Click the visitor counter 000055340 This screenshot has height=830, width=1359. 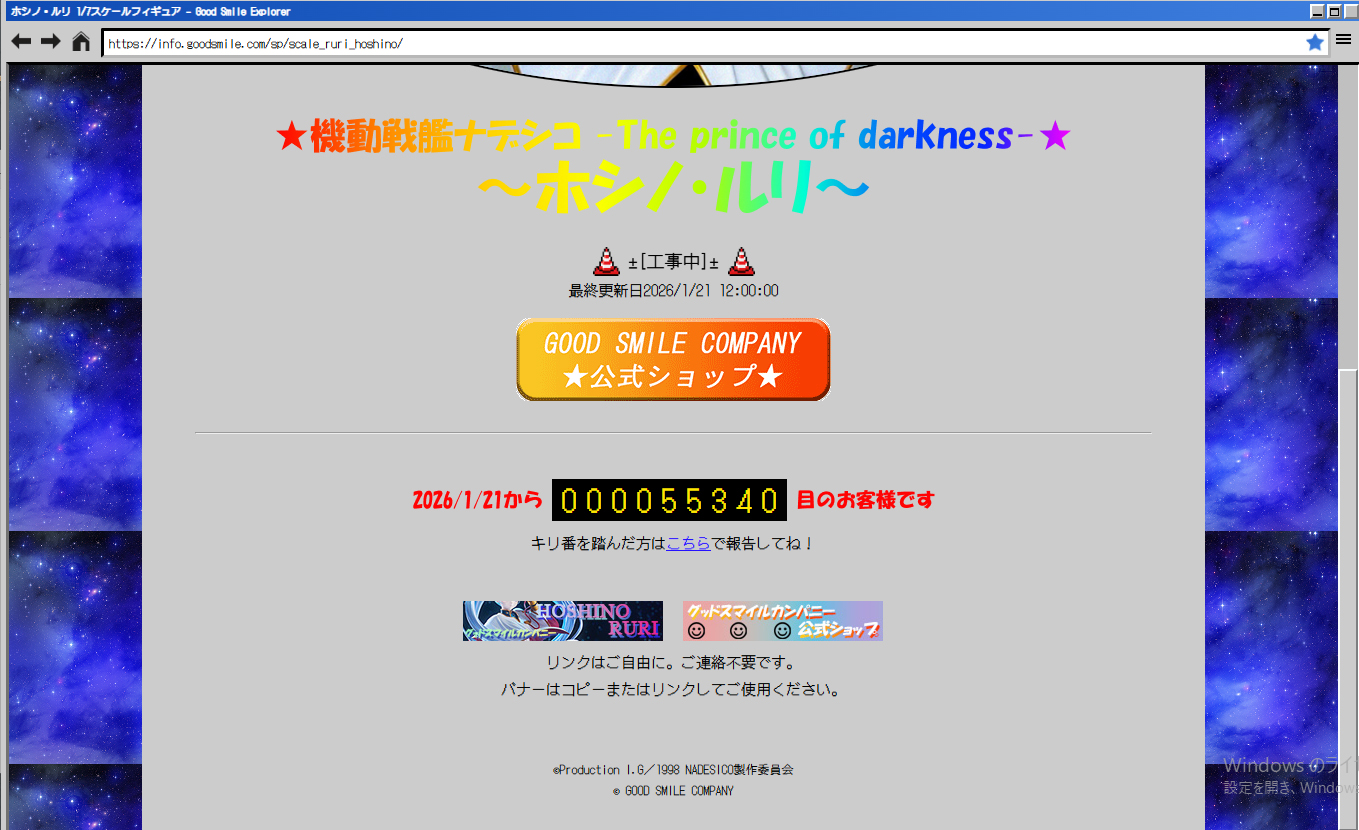669,500
